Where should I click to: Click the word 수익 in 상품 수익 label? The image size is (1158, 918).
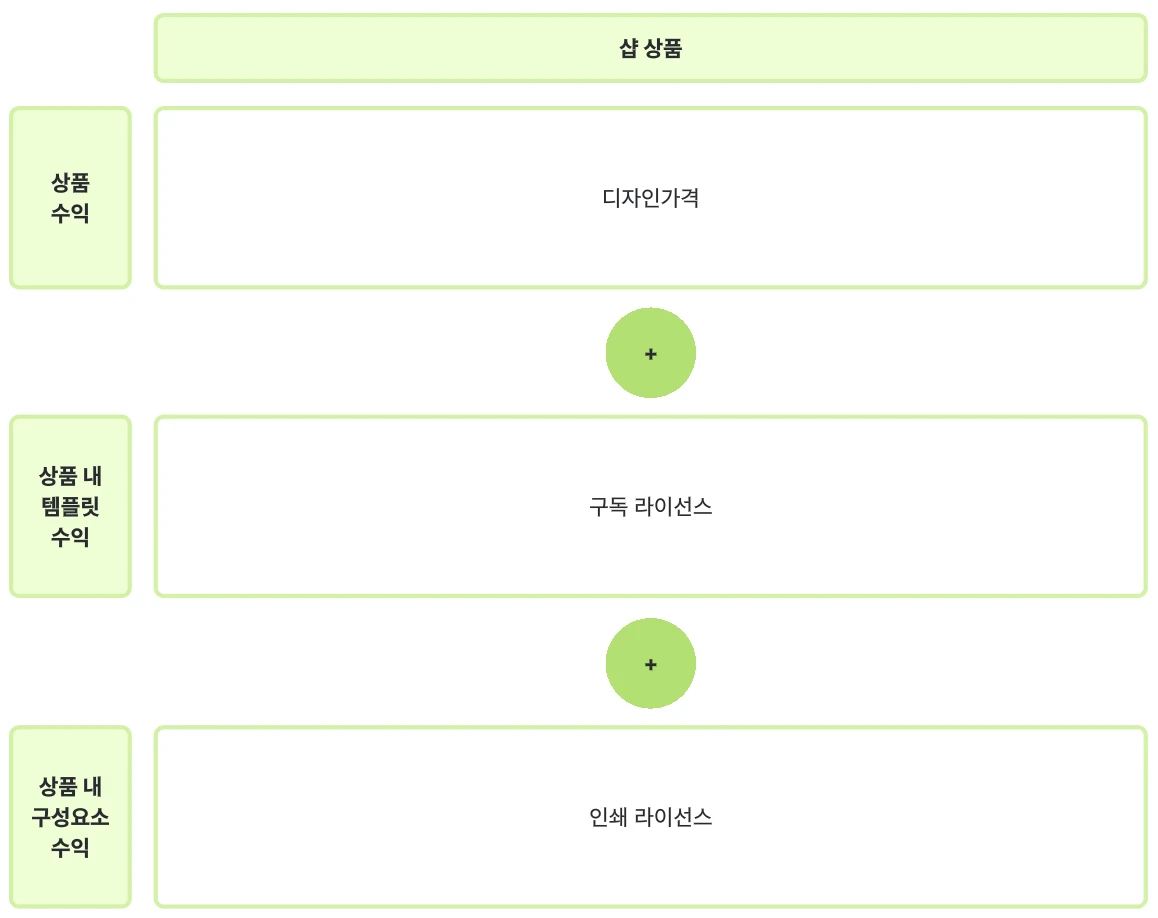(x=70, y=213)
